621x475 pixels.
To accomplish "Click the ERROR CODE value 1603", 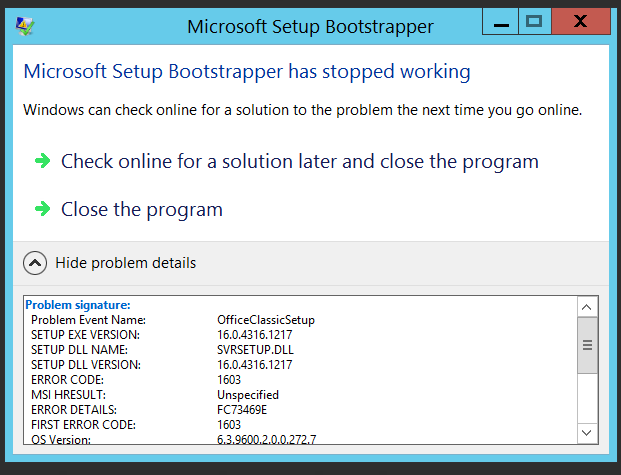I will pyautogui.click(x=229, y=380).
